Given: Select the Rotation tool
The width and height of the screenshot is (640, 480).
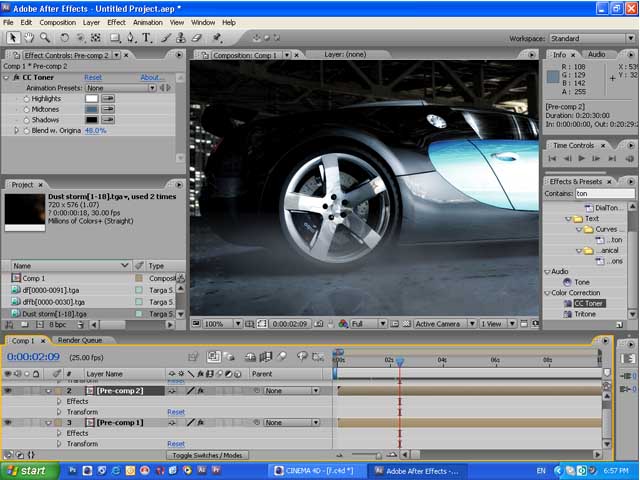Looking at the screenshot, I should click(x=64, y=38).
